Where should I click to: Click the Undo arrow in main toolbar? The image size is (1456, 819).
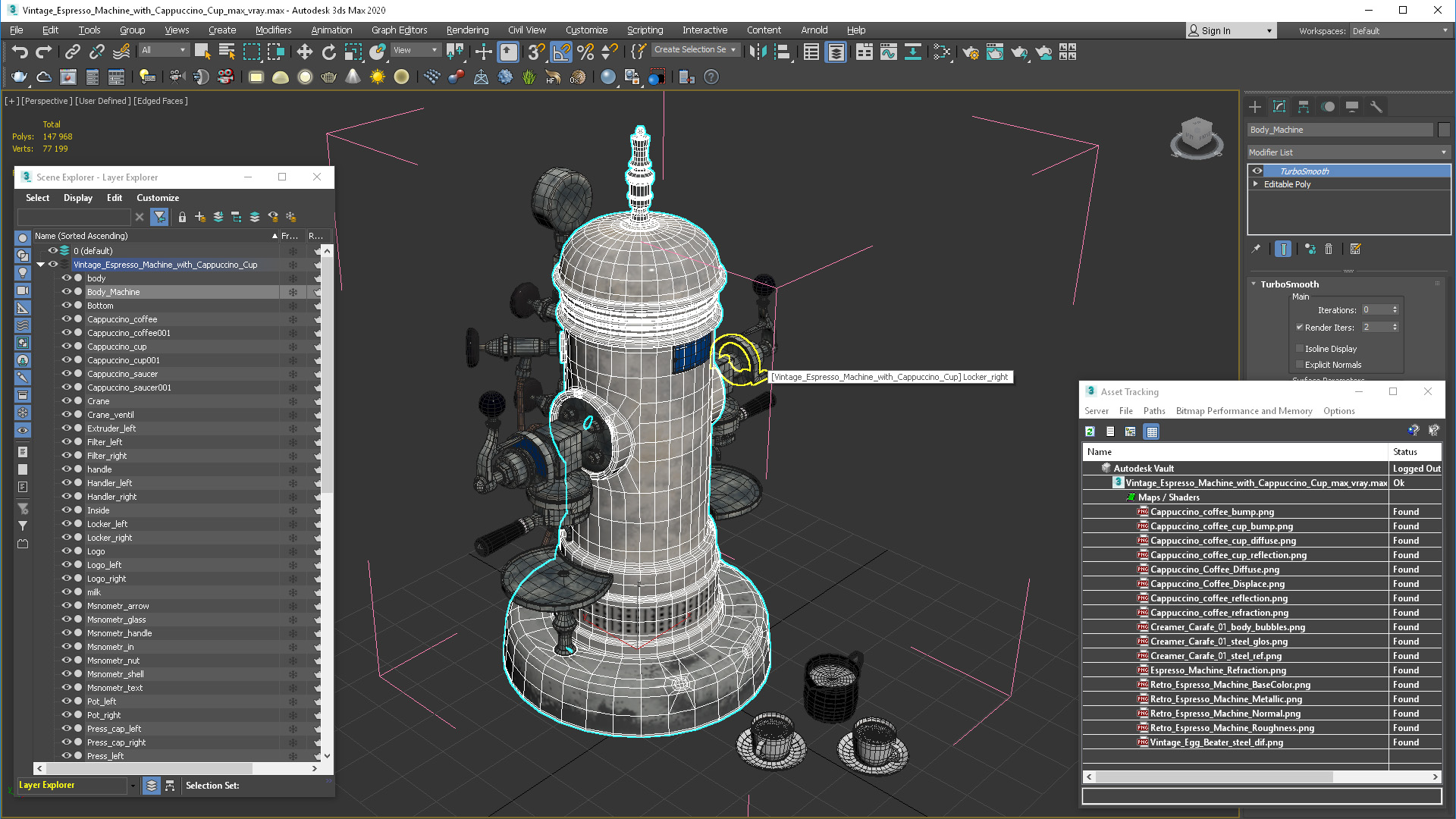coord(20,52)
